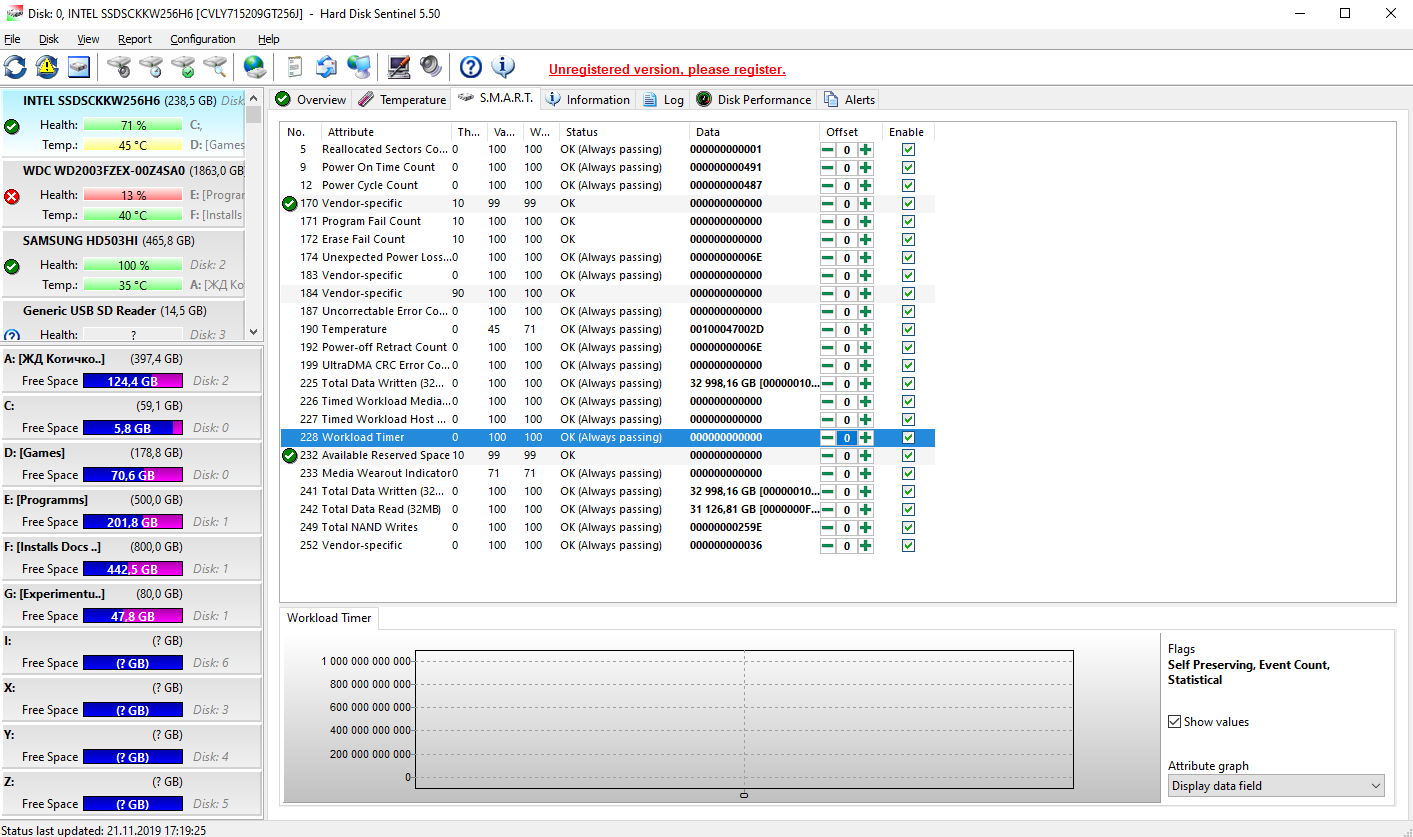Click the toolbar disk icon with magnifier
1413x837 pixels.
pos(215,67)
